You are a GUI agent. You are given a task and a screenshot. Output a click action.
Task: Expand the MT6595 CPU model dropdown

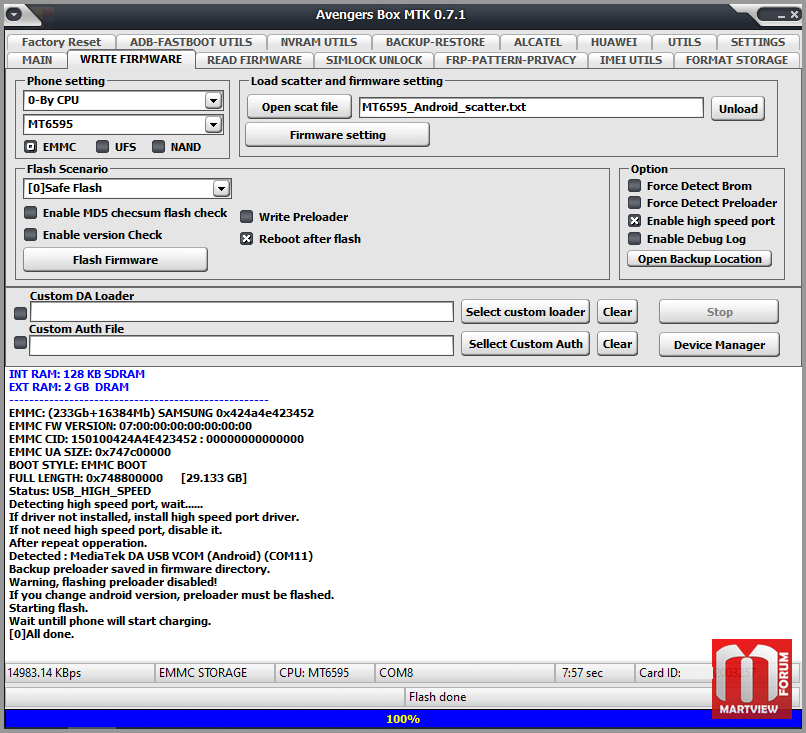213,124
